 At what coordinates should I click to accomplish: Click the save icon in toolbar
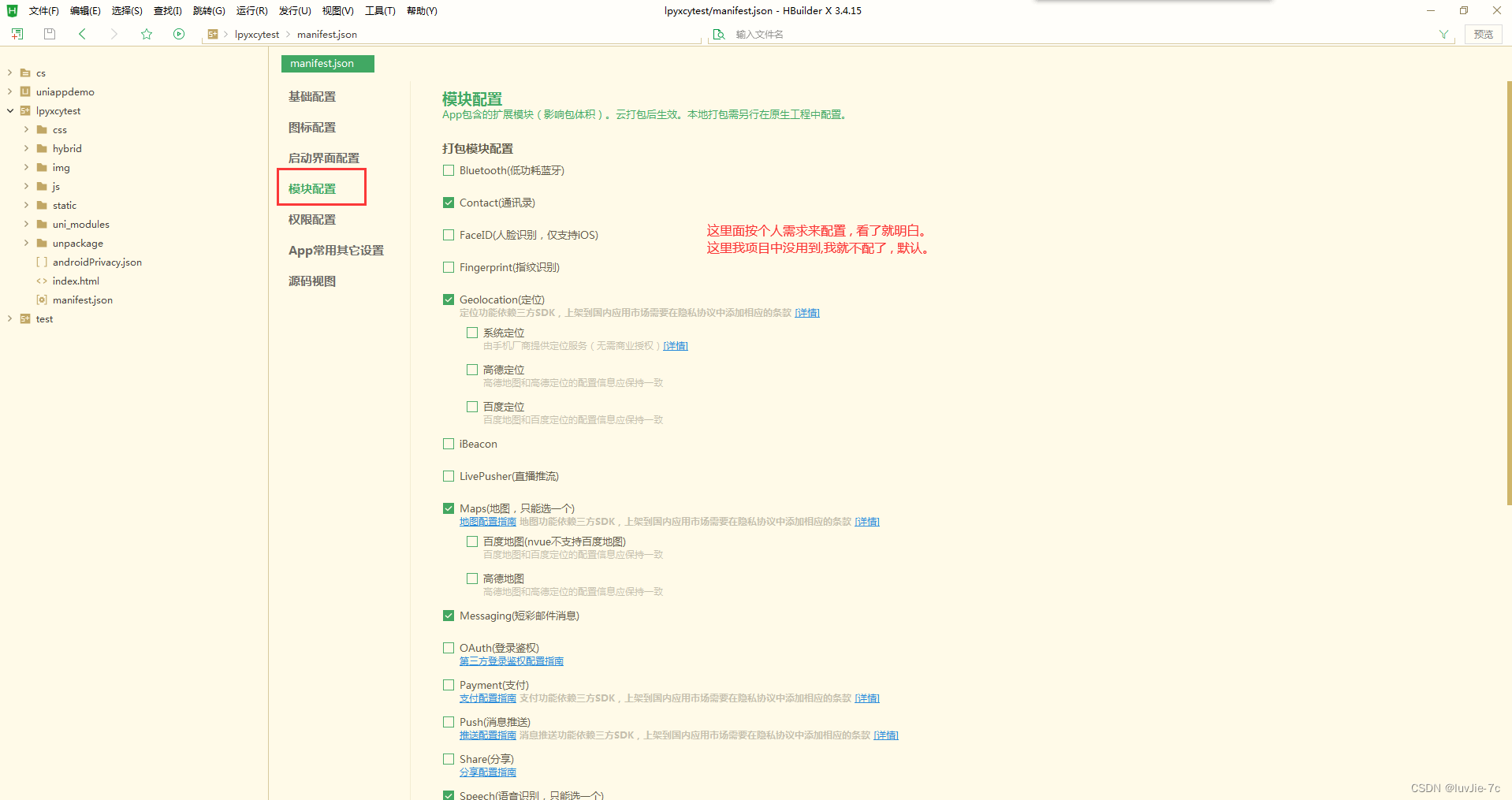(49, 34)
